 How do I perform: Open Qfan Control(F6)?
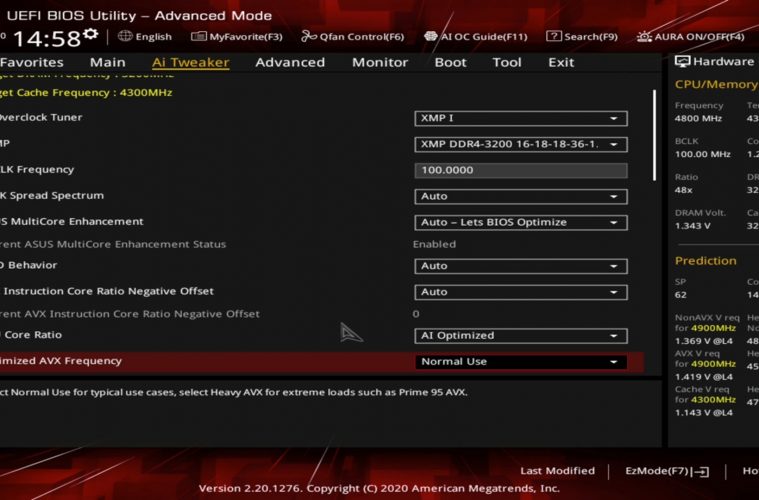(362, 37)
